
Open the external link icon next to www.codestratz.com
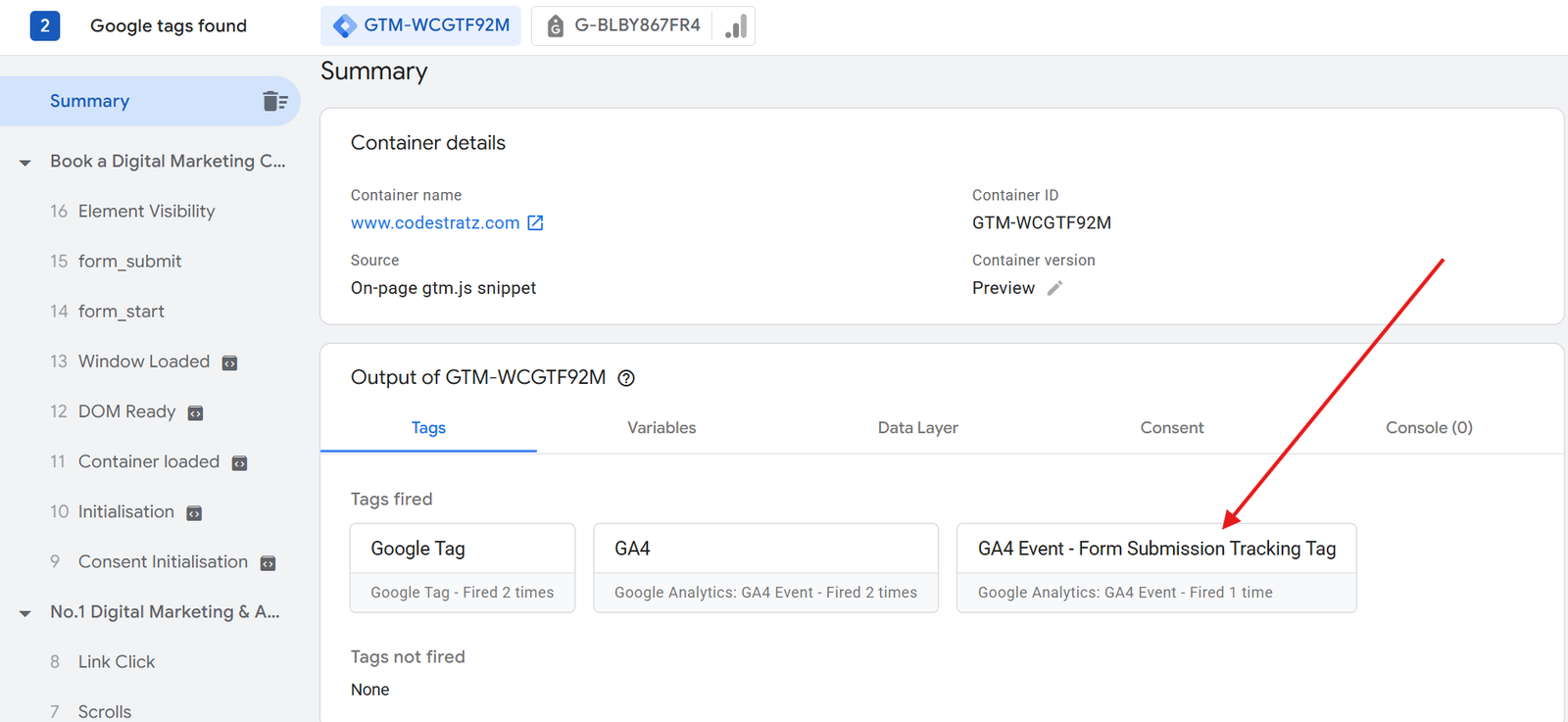(535, 222)
